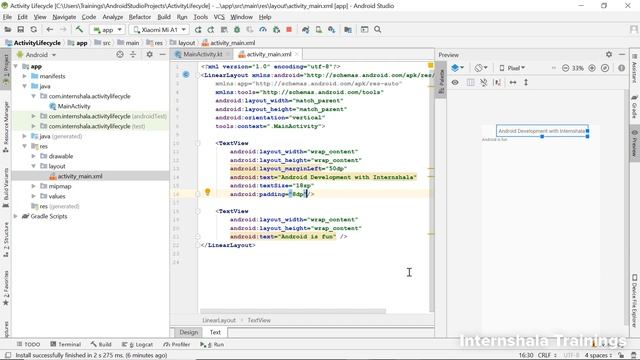Viewport: 640px width, 360px height.
Task: Open the Logcat tool window
Action: click(x=137, y=344)
